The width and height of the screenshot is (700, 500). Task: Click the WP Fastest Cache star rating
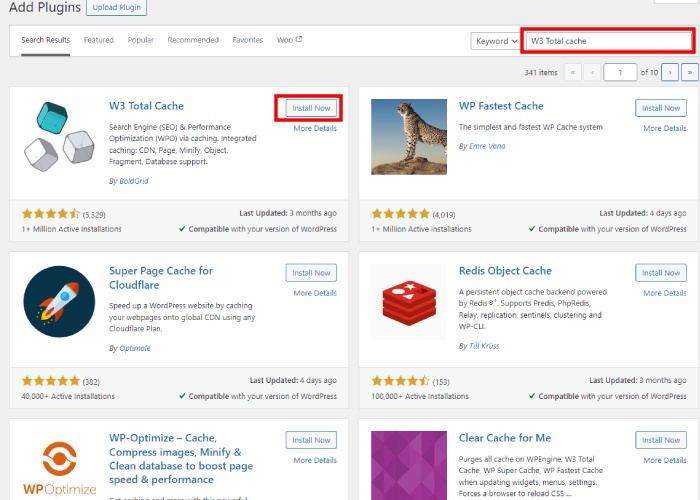pyautogui.click(x=400, y=214)
